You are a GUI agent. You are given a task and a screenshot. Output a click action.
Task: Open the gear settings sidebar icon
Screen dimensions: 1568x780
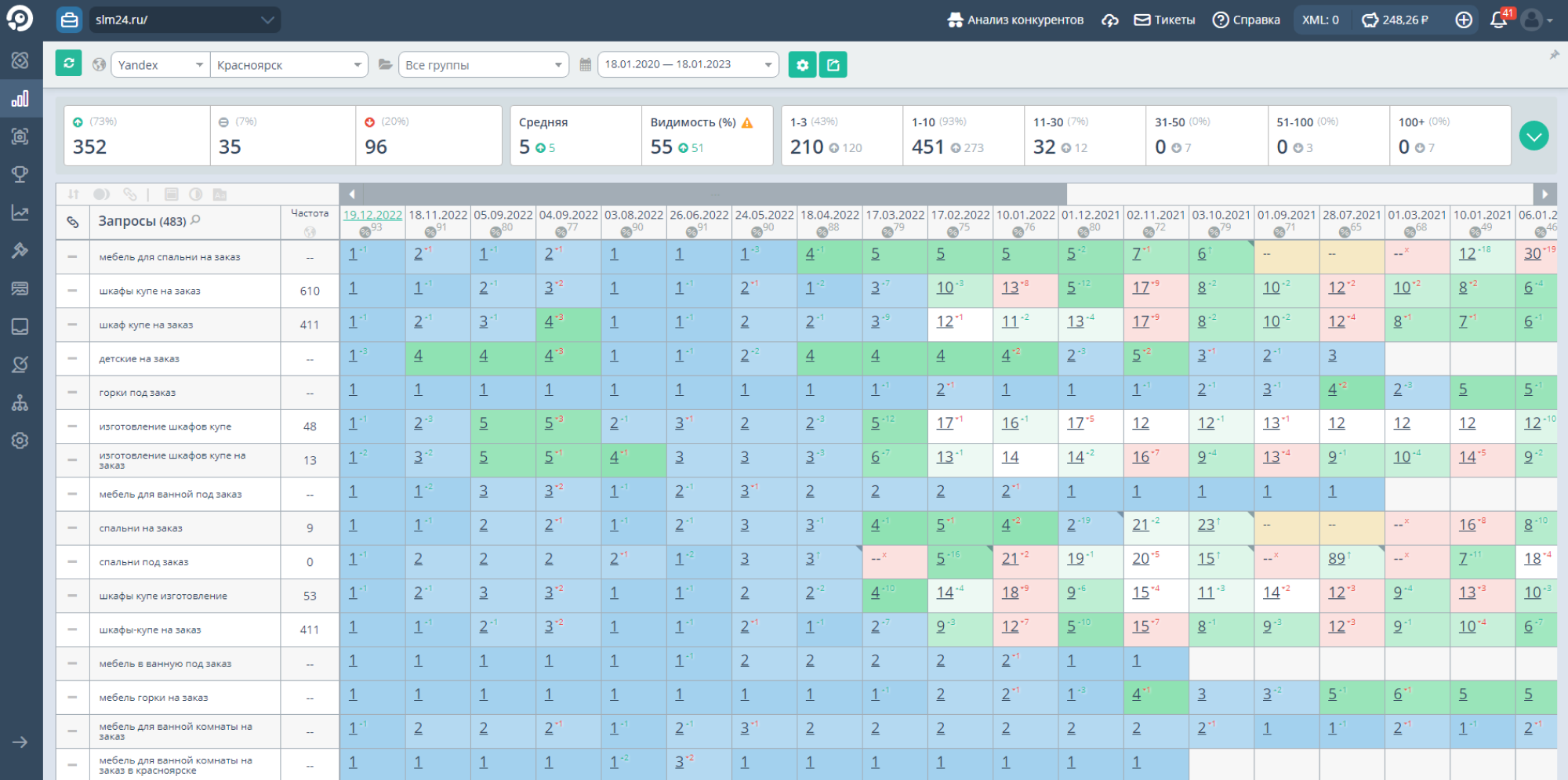pyautogui.click(x=20, y=441)
